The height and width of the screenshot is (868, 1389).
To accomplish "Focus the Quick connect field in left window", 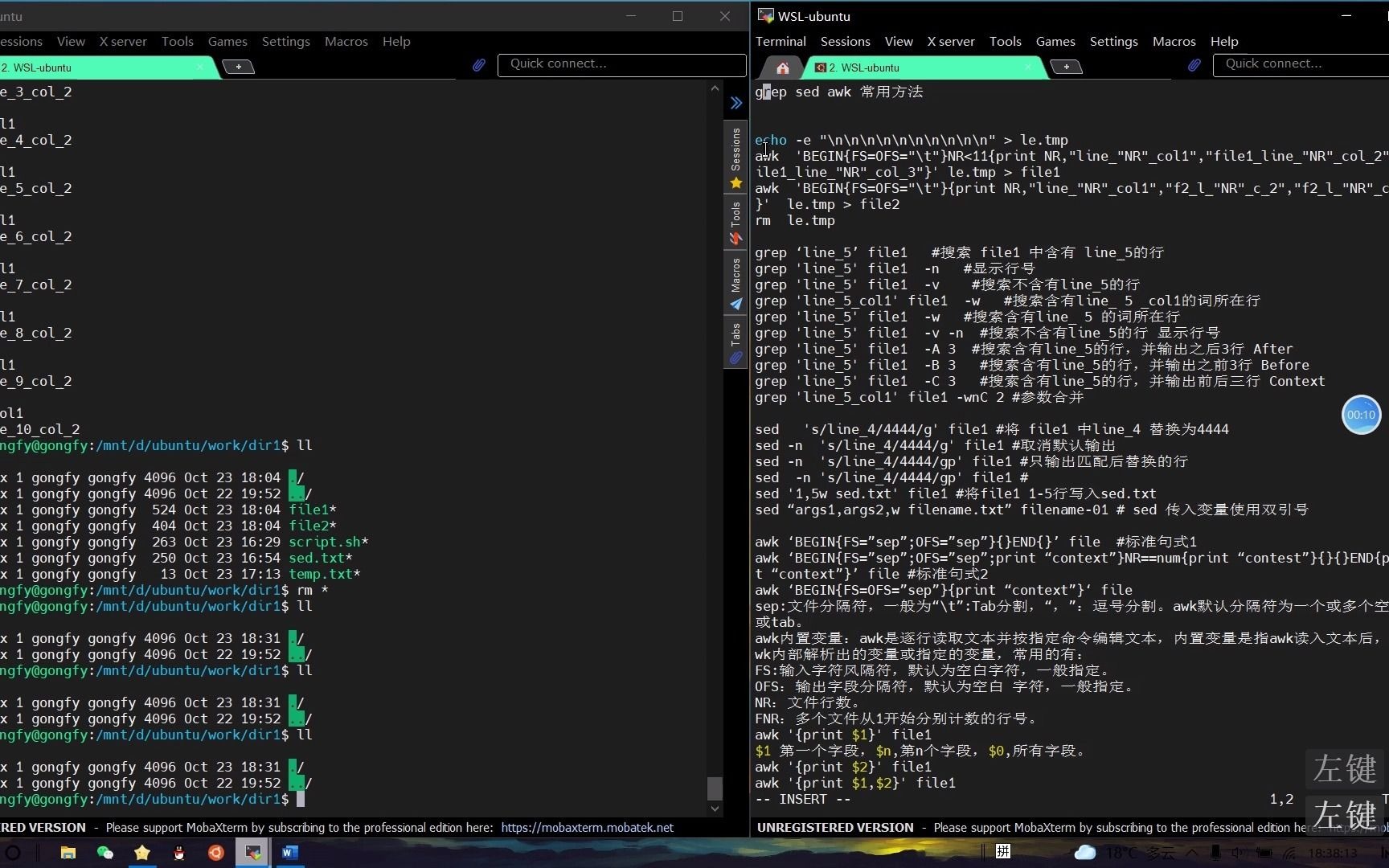I will [x=621, y=64].
